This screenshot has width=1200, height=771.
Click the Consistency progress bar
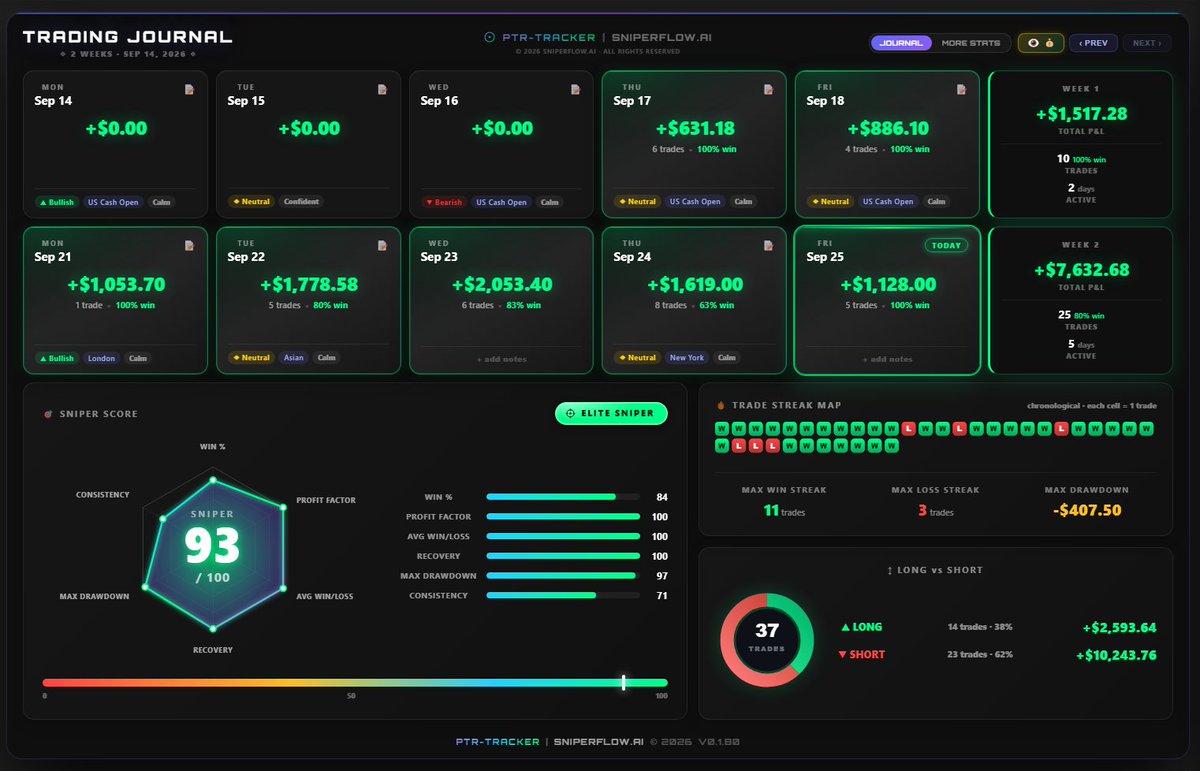tap(563, 596)
